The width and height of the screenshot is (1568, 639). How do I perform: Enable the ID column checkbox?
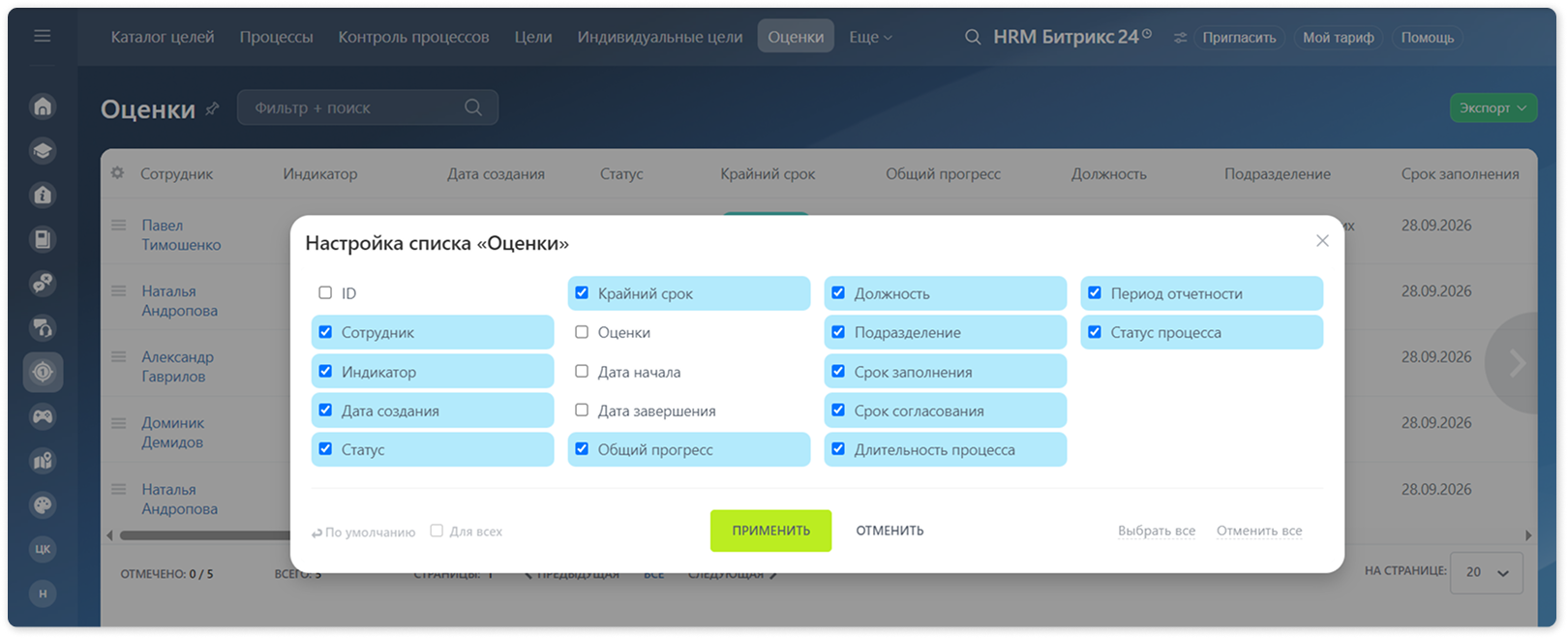[325, 292]
